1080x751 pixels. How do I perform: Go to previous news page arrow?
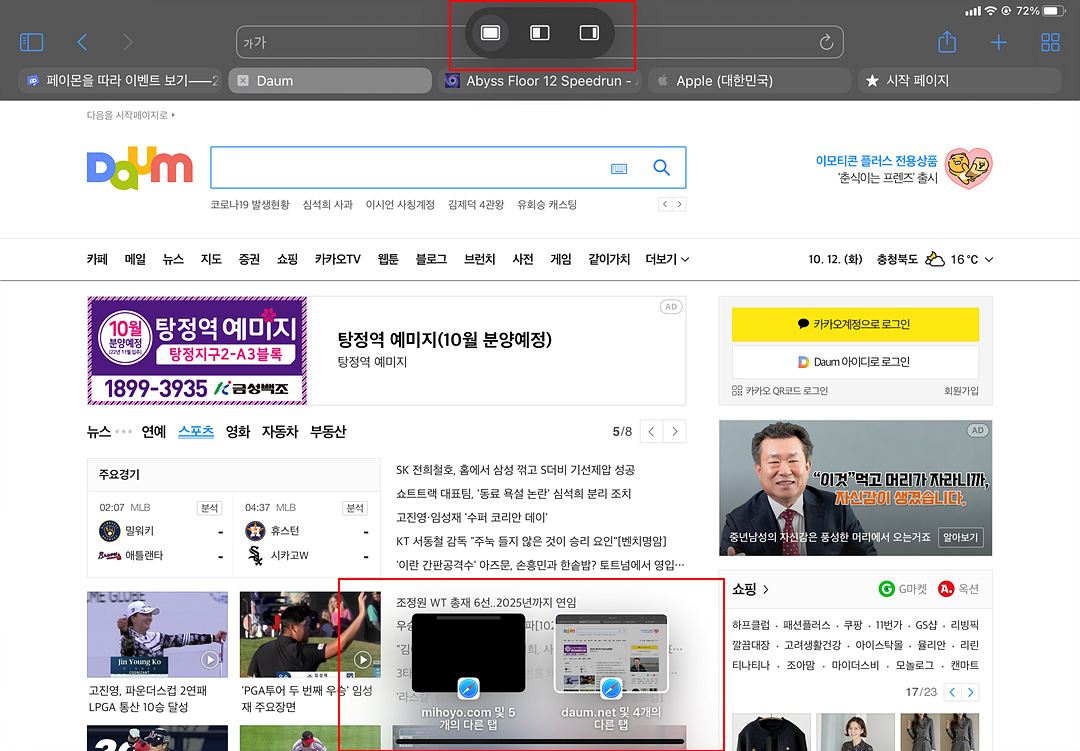point(651,431)
